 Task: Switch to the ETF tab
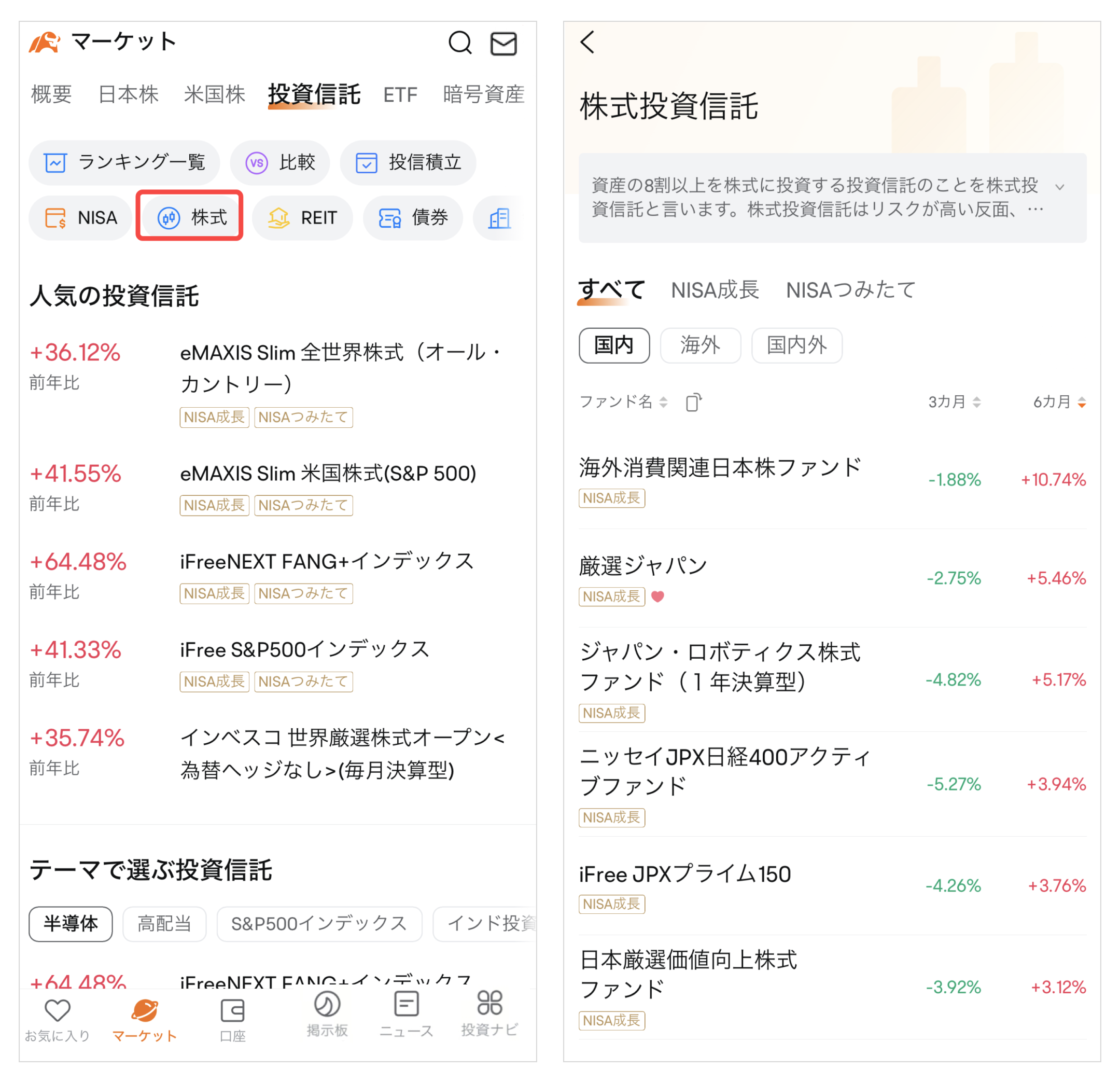click(400, 94)
